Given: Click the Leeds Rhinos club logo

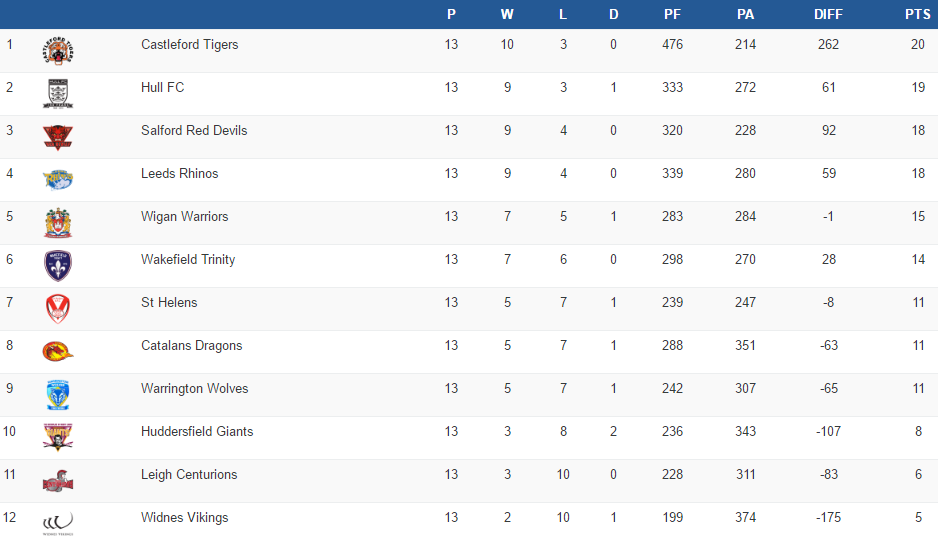Looking at the screenshot, I should (x=58, y=179).
